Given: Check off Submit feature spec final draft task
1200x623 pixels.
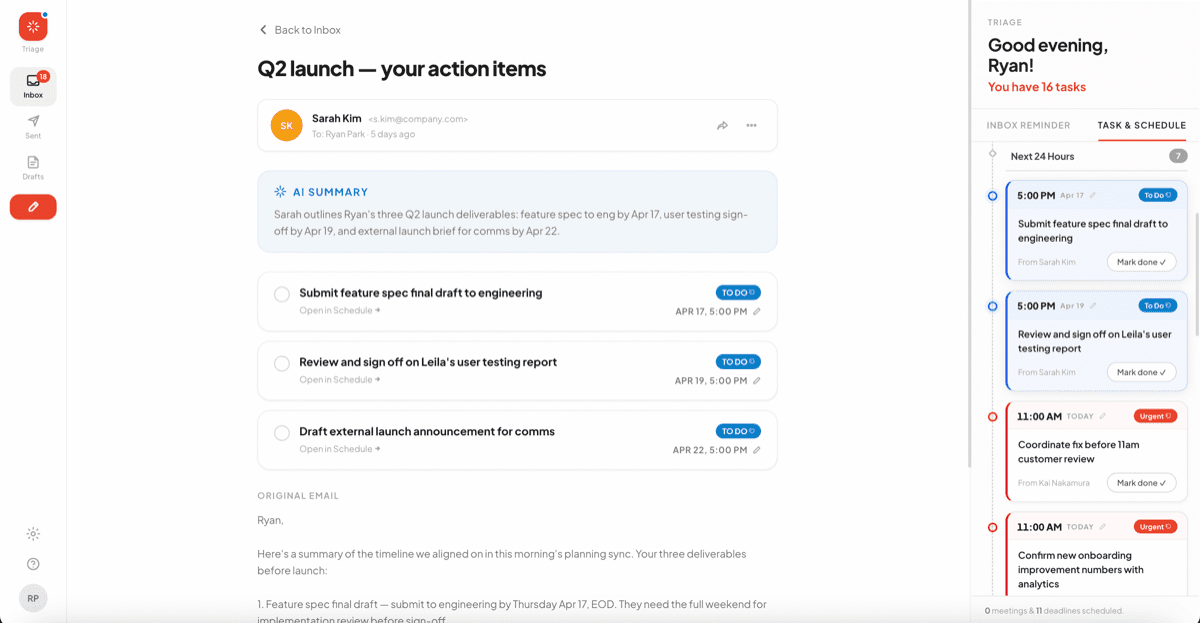Looking at the screenshot, I should click(282, 294).
